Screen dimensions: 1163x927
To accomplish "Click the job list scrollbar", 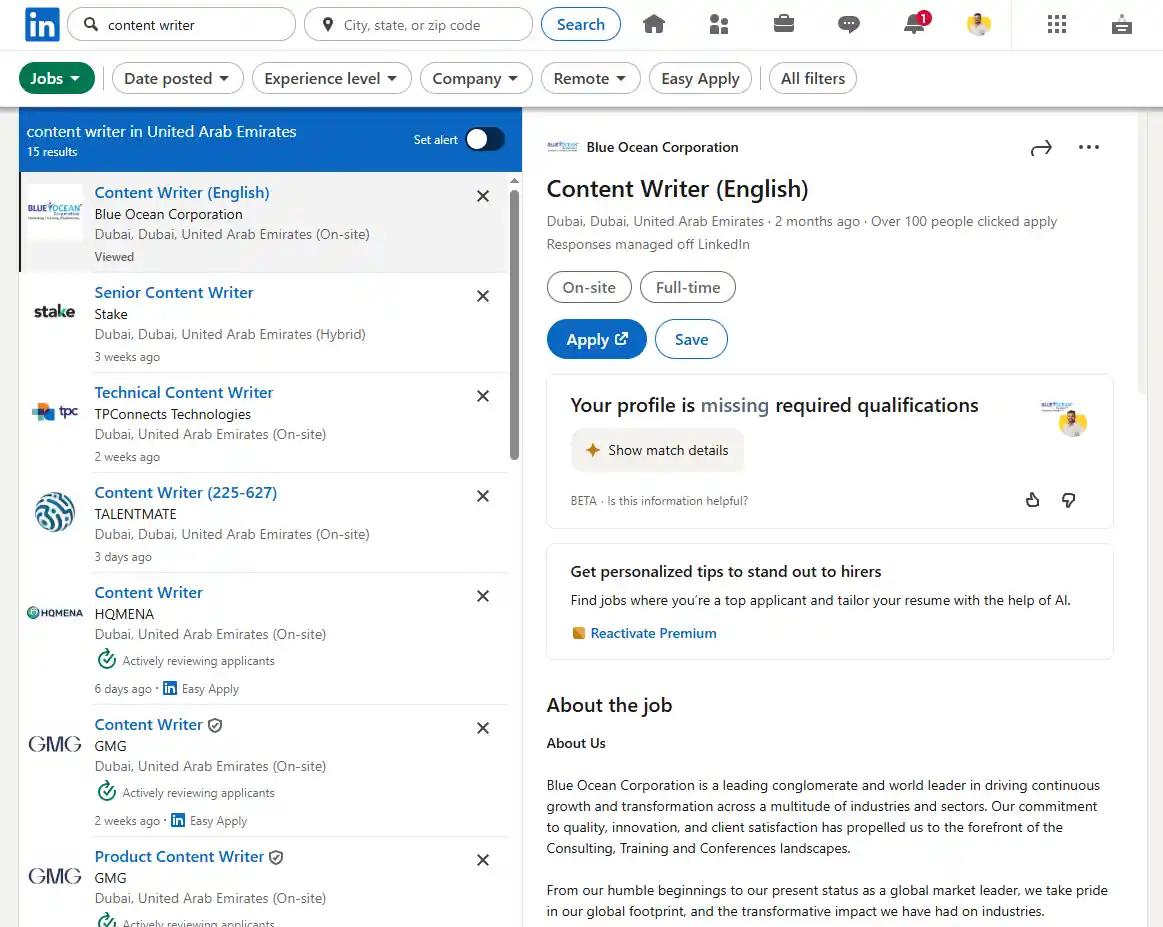I will [515, 325].
